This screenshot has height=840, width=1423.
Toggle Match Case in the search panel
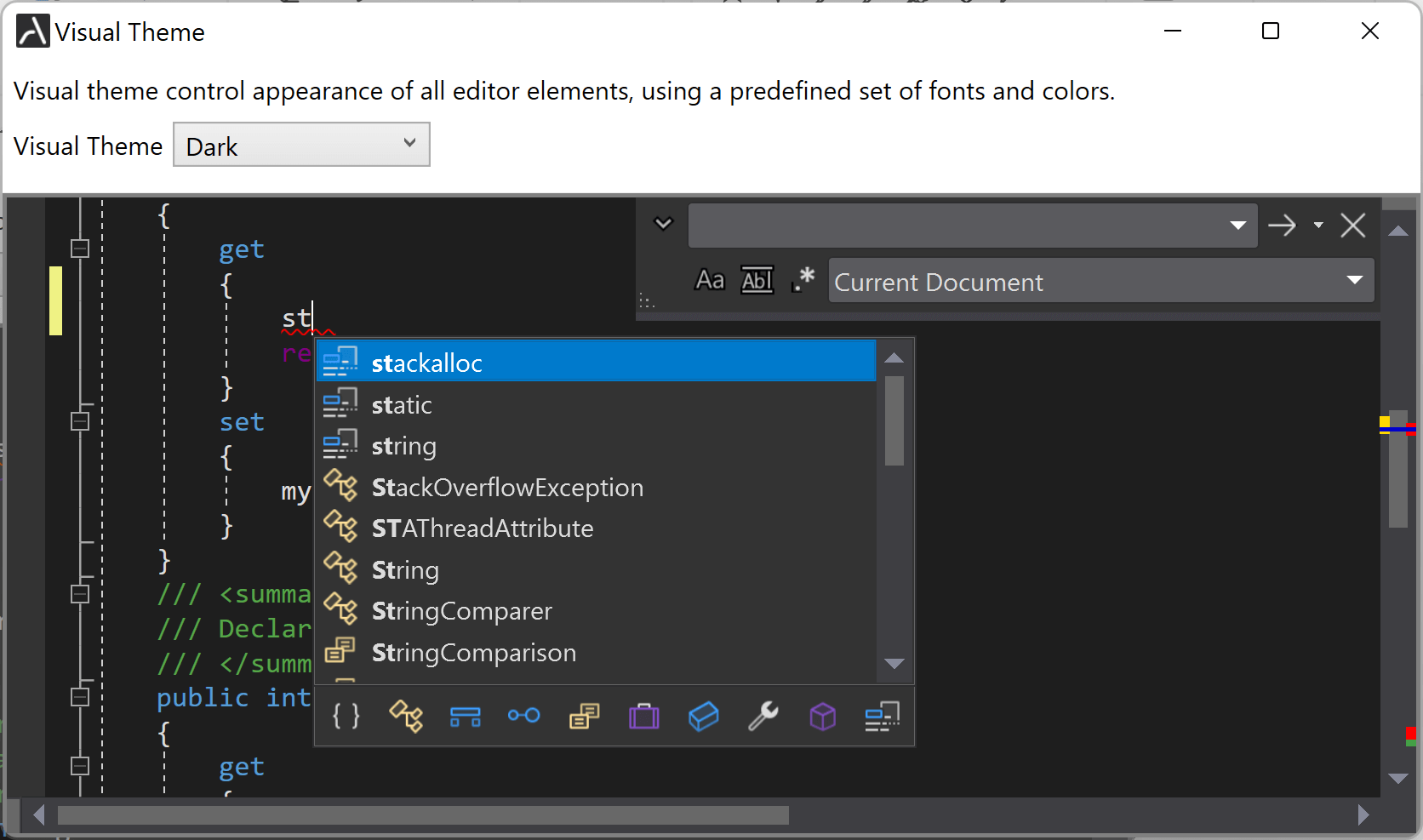click(709, 280)
